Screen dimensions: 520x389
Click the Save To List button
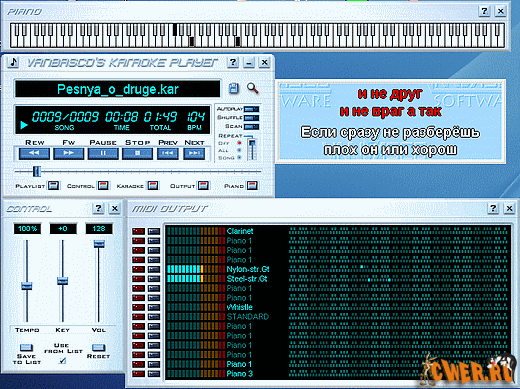coord(26,348)
